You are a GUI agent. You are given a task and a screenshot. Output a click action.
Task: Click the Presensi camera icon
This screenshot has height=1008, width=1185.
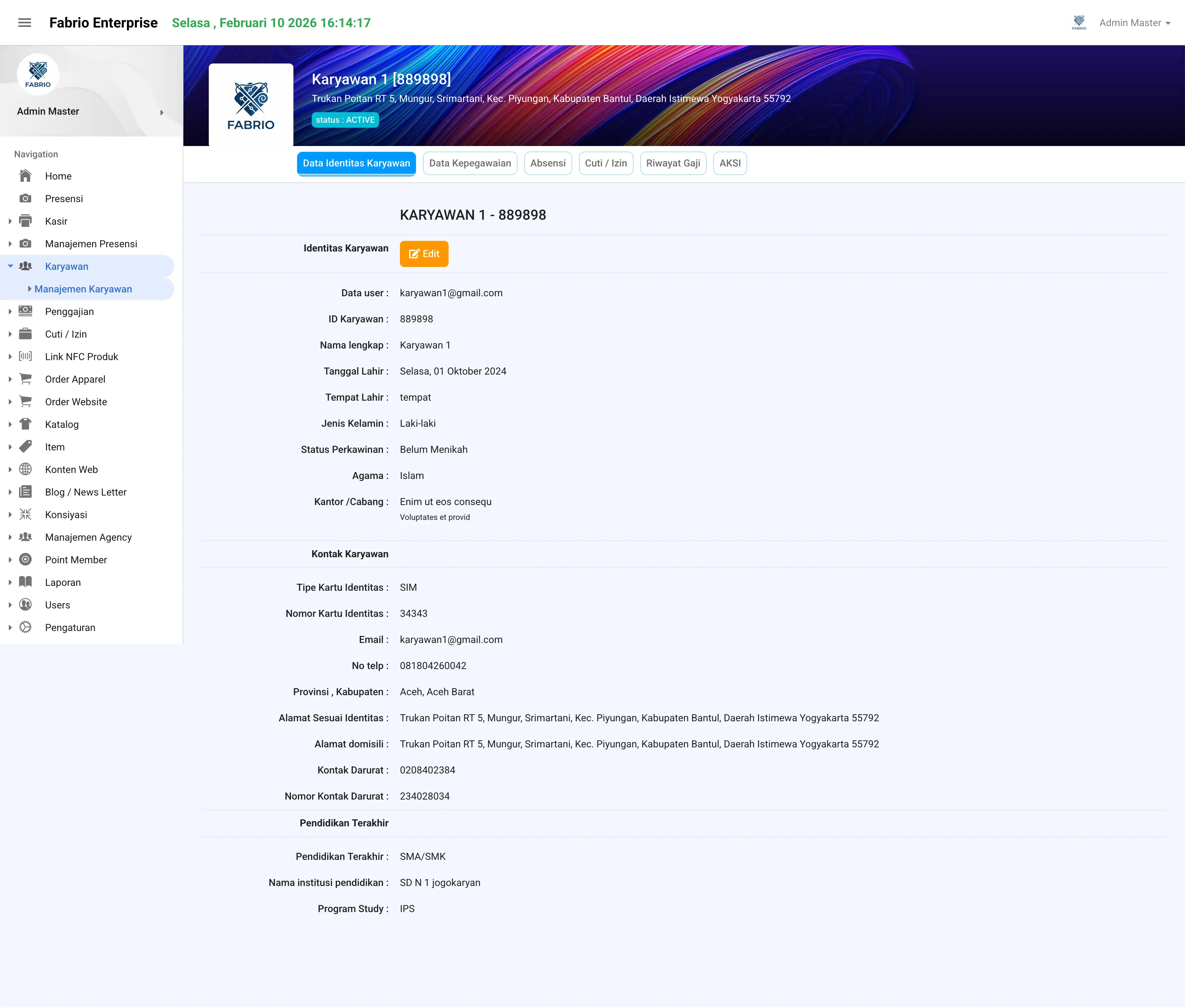[x=25, y=198]
